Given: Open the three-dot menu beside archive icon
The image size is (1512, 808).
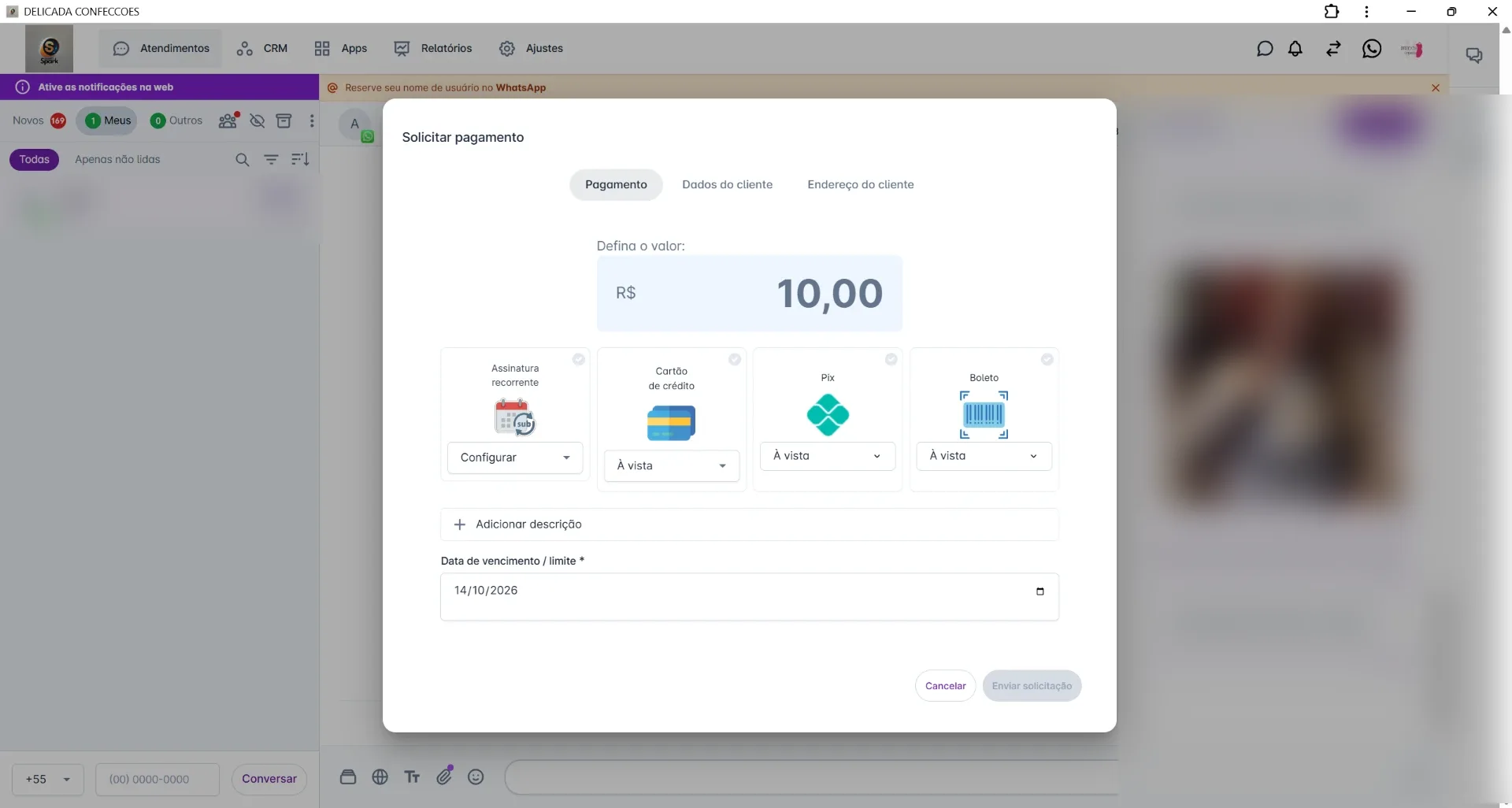Looking at the screenshot, I should point(312,120).
